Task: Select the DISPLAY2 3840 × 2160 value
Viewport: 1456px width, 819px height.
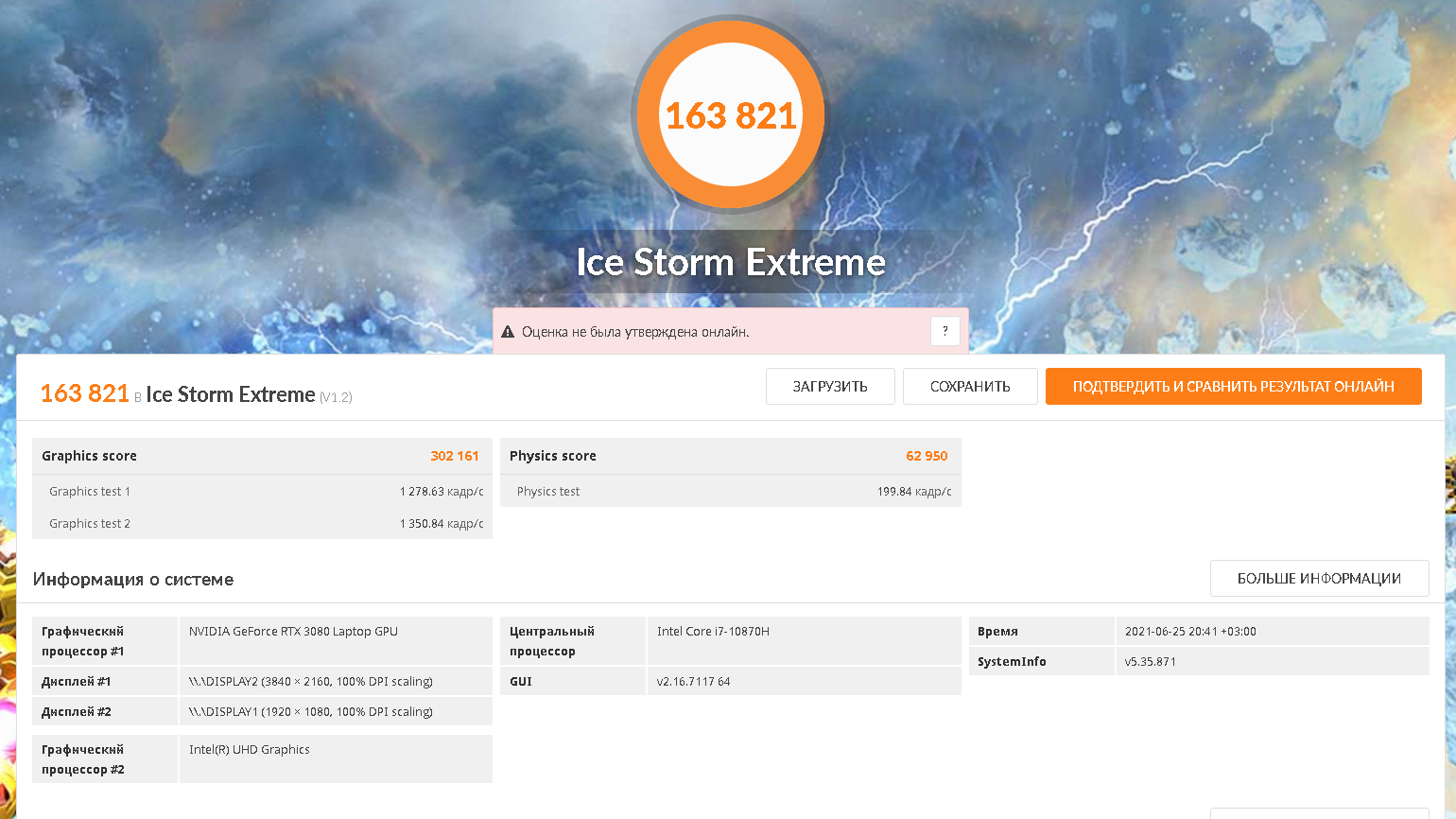Action: click(311, 682)
